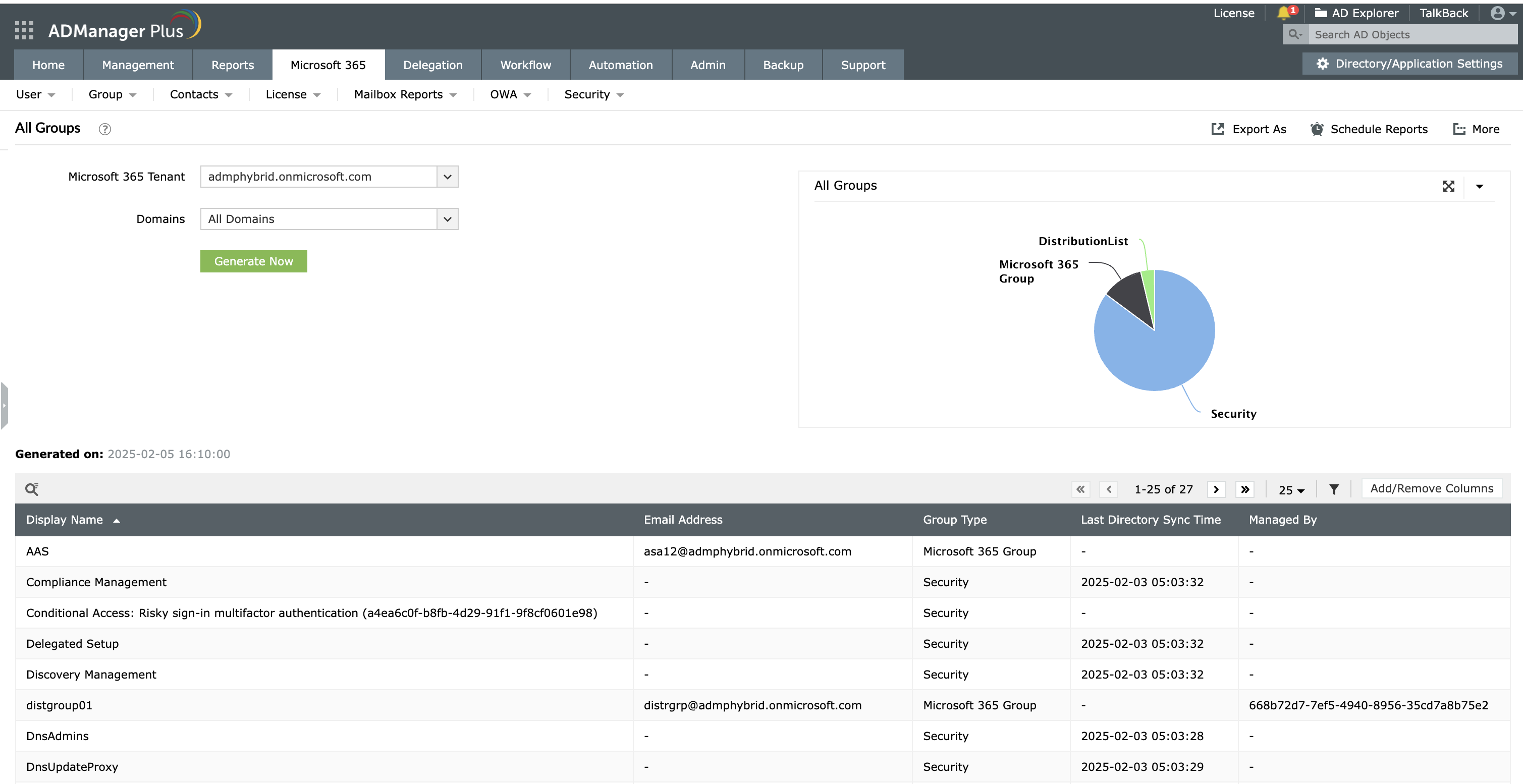1523x784 pixels.
Task: Open the table search icon
Action: 32,489
